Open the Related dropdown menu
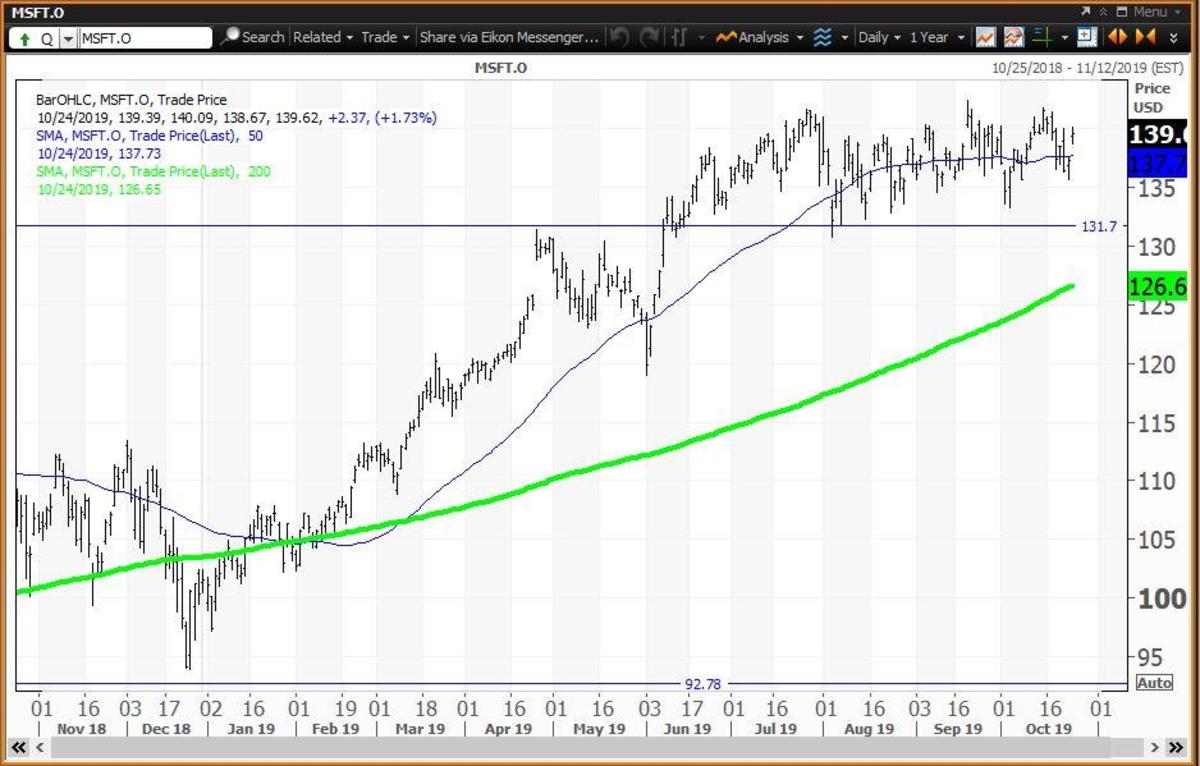This screenshot has width=1200, height=766. [x=323, y=37]
